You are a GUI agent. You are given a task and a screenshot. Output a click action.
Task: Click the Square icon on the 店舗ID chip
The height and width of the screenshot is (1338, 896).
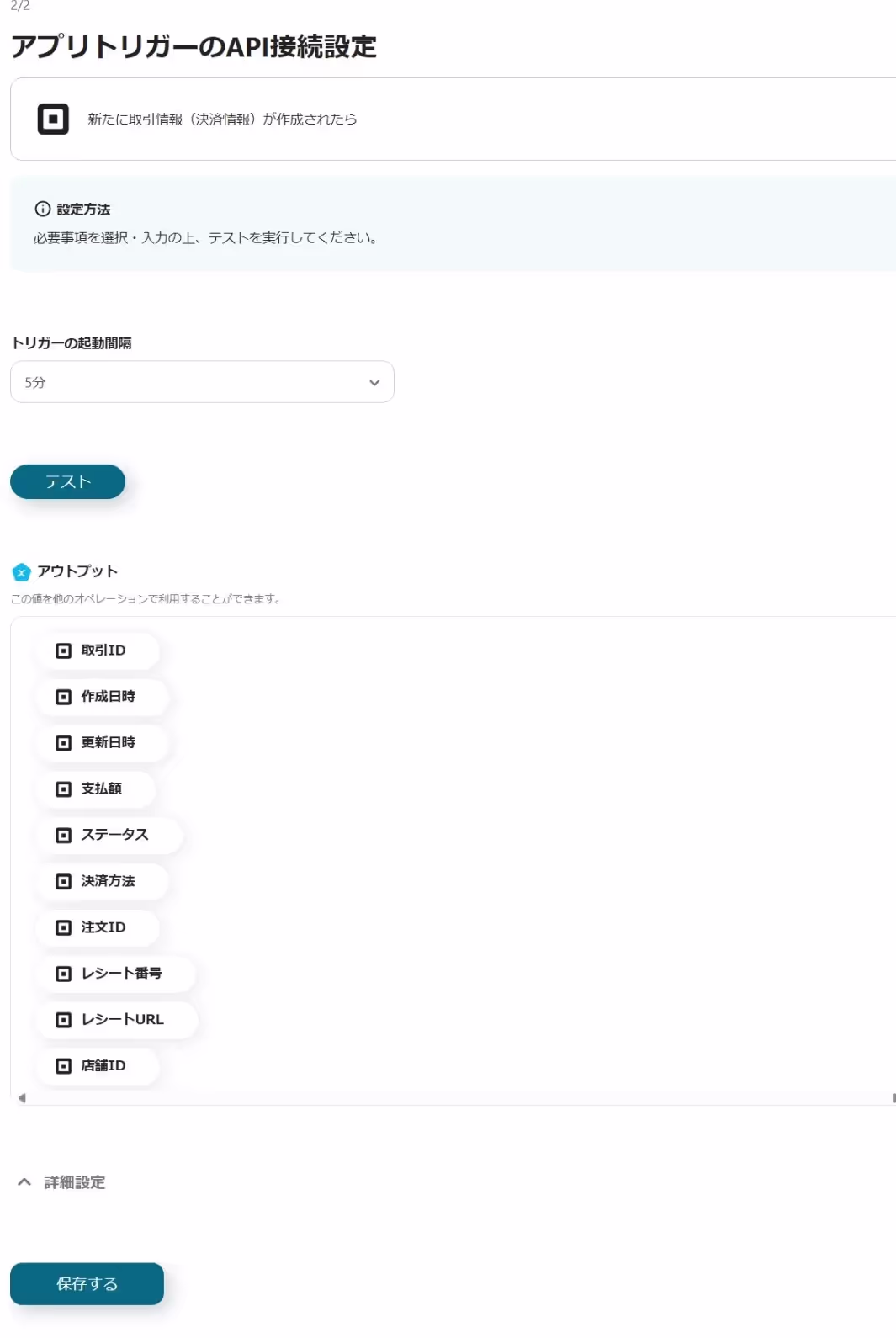(x=63, y=1066)
